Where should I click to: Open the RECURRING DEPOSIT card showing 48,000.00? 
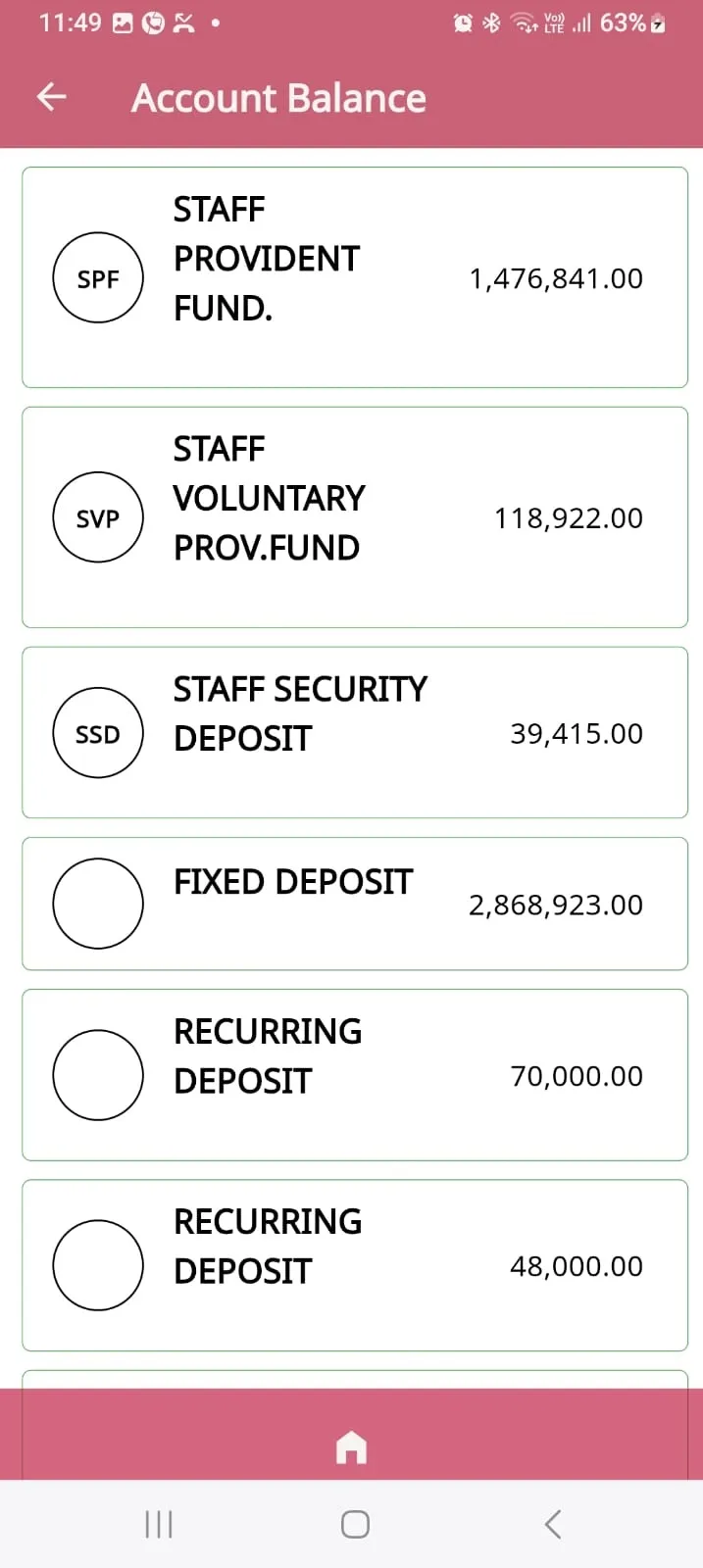coord(354,1265)
